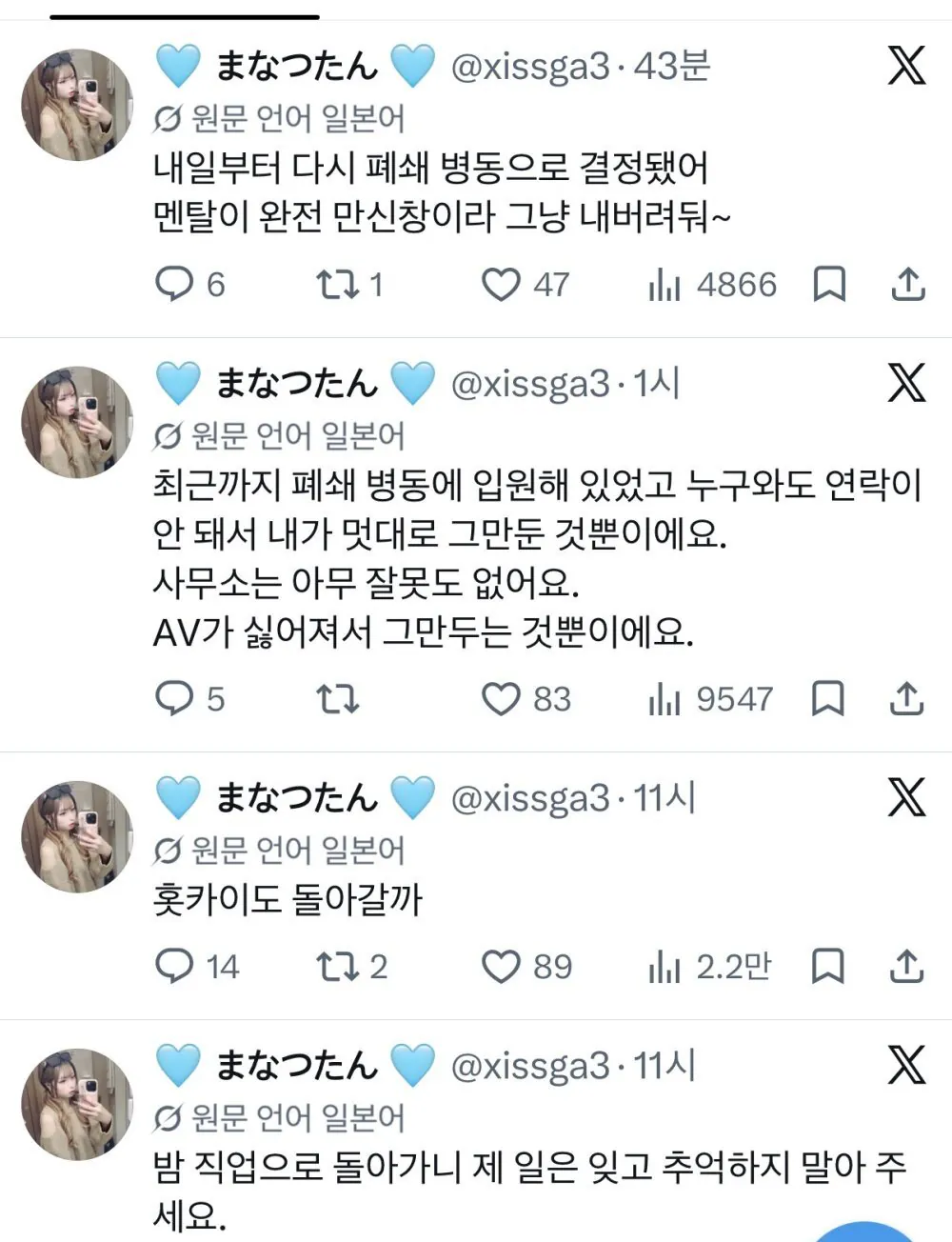This screenshot has width=952, height=1242.
Task: Like the tweet with 47 likes
Action: click(526, 284)
